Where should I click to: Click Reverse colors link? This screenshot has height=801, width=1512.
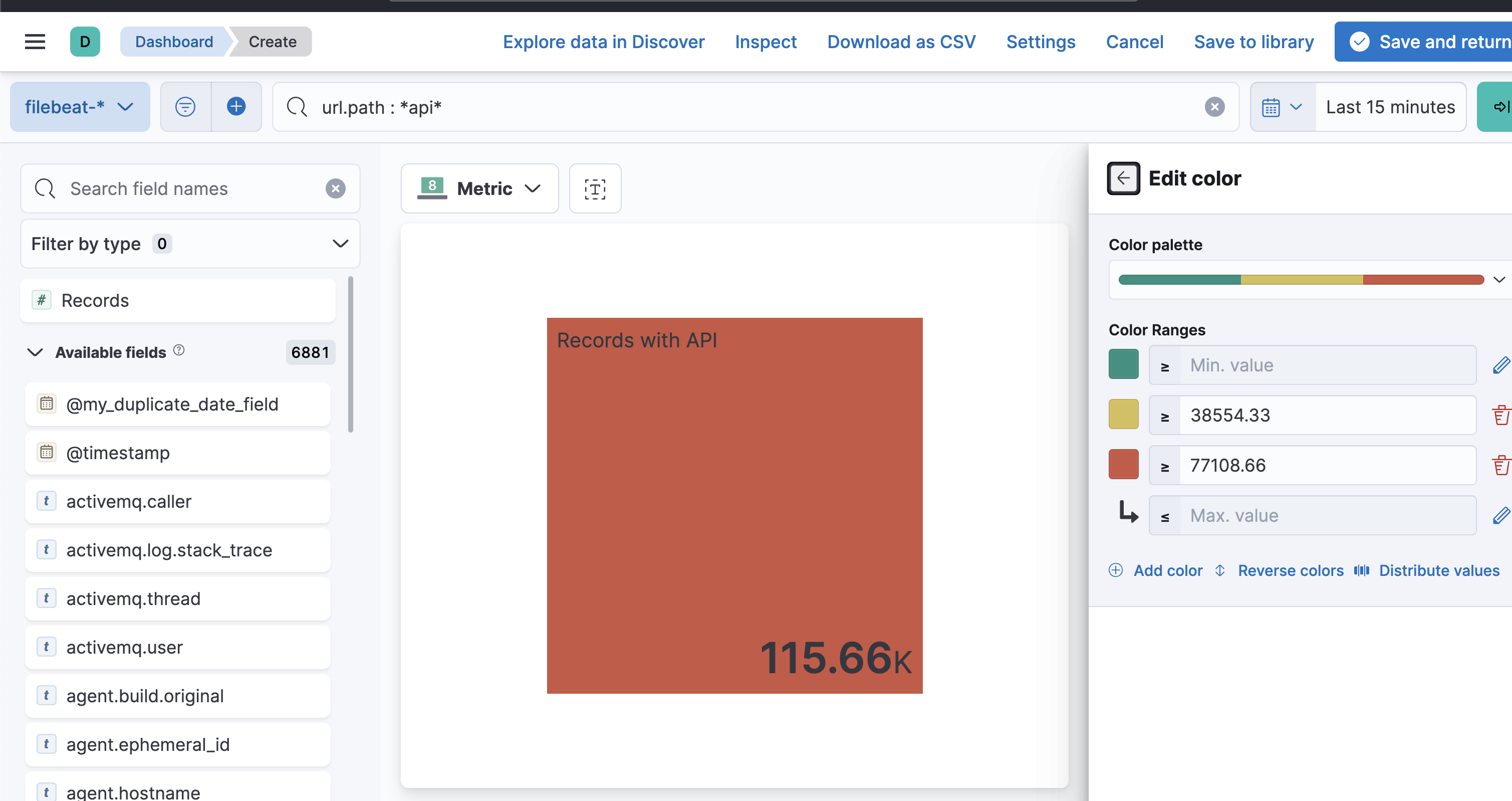click(1290, 571)
